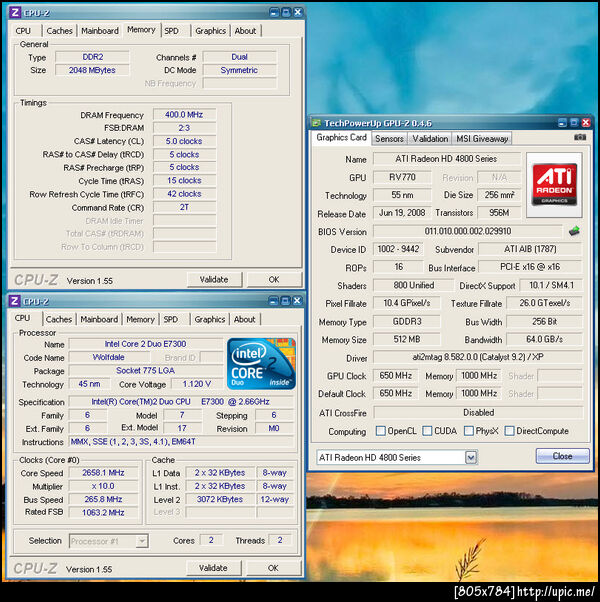Image resolution: width=600 pixels, height=602 pixels.
Task: Maximize the bottom CPU-Z window
Action: point(285,301)
